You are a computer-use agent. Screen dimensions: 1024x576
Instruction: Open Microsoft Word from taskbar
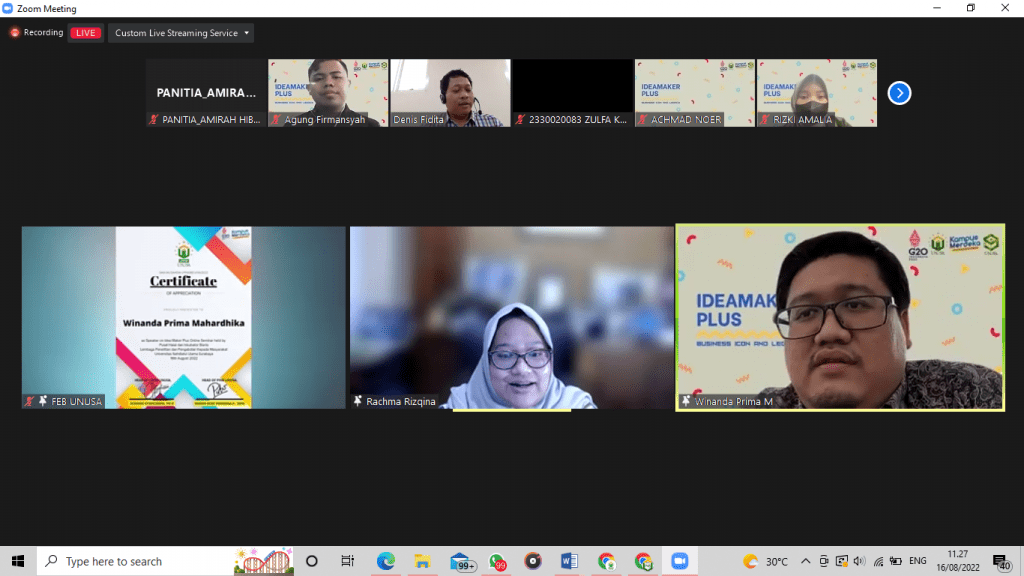[569, 561]
